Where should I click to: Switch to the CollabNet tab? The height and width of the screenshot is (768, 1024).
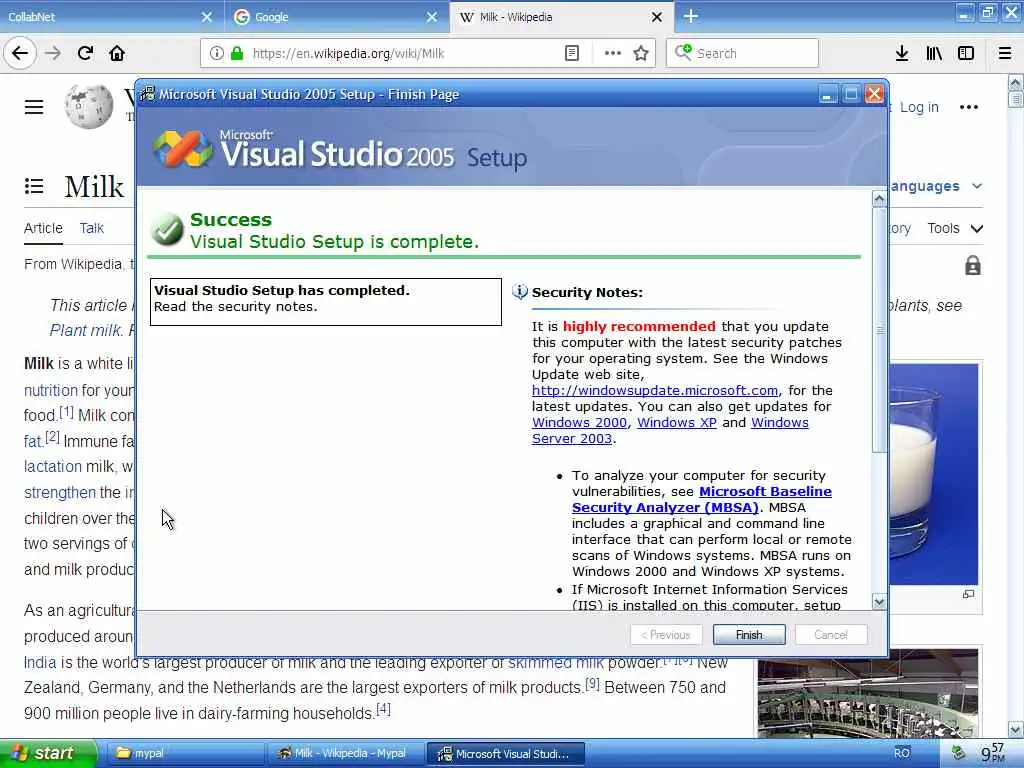click(111, 17)
